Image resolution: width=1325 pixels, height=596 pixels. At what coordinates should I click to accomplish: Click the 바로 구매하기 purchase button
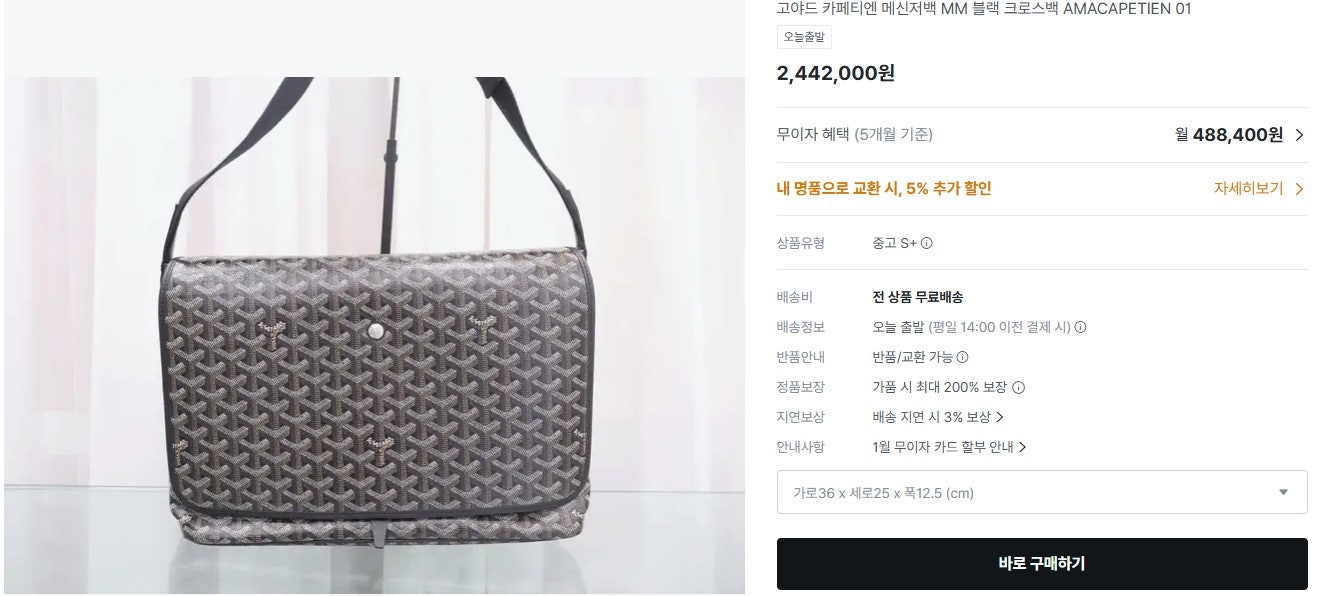coord(1042,564)
